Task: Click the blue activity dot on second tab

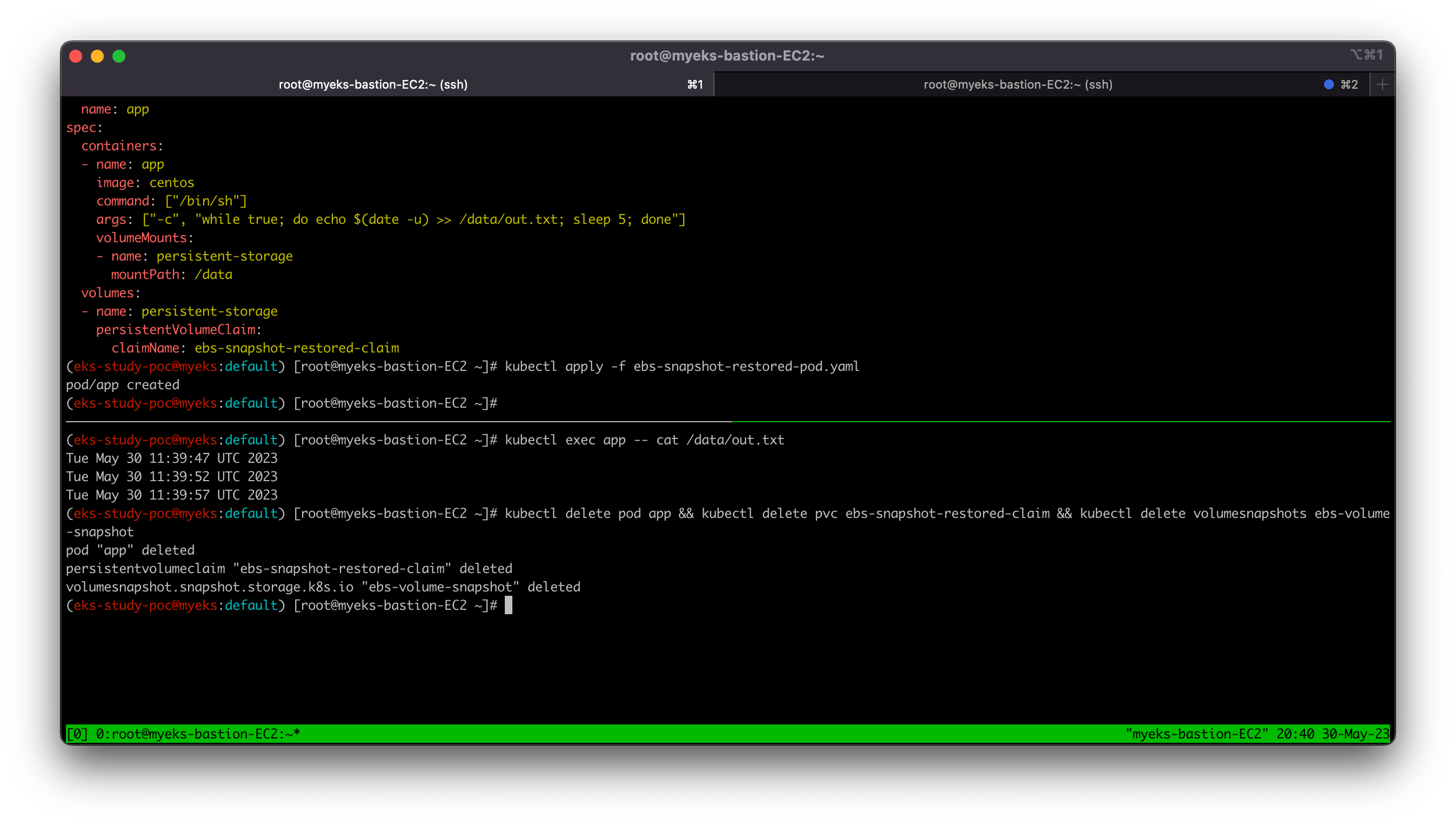Action: click(1328, 84)
